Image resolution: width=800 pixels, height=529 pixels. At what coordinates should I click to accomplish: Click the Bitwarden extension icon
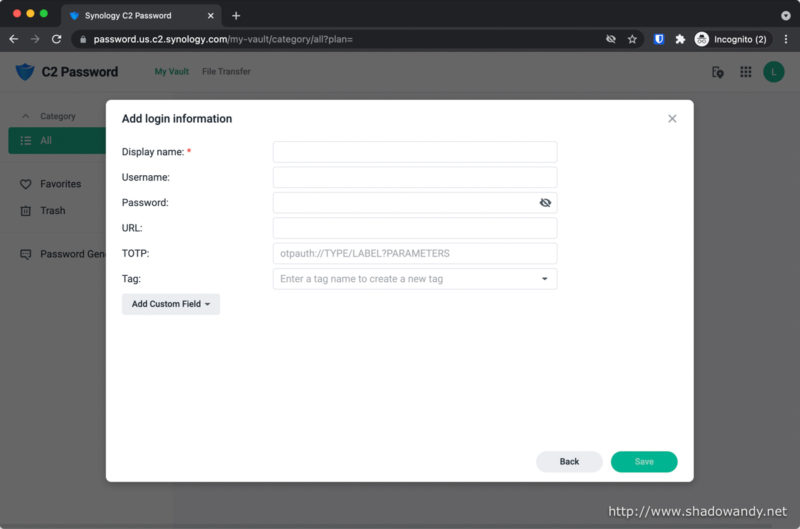[x=659, y=39]
